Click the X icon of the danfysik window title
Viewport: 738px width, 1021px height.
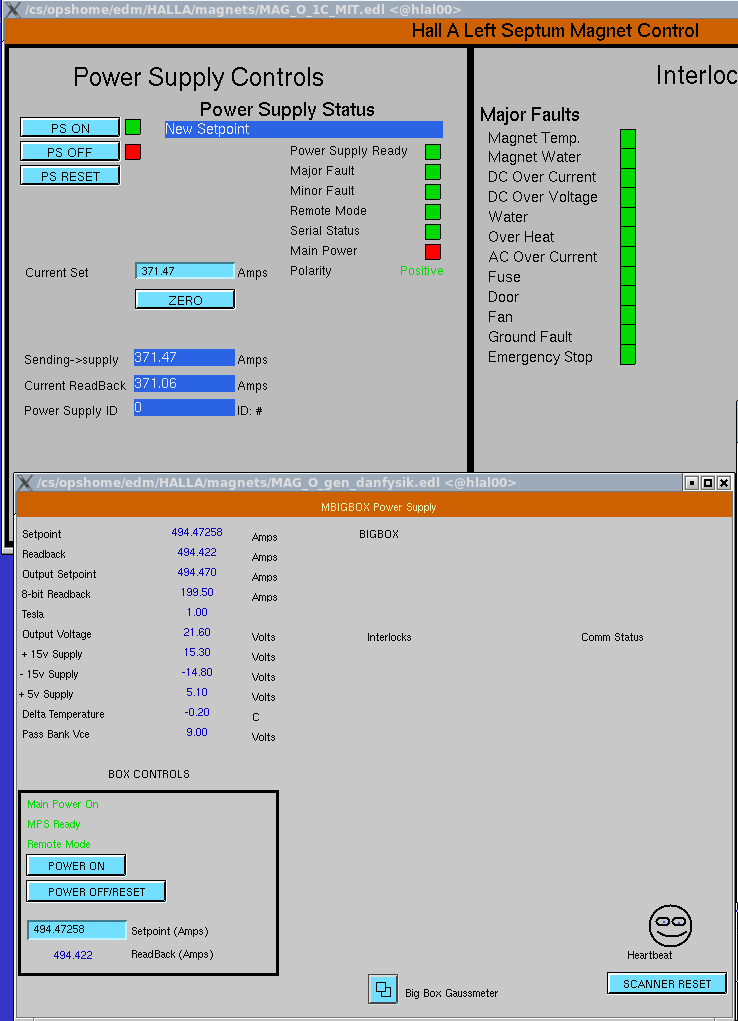coord(25,483)
